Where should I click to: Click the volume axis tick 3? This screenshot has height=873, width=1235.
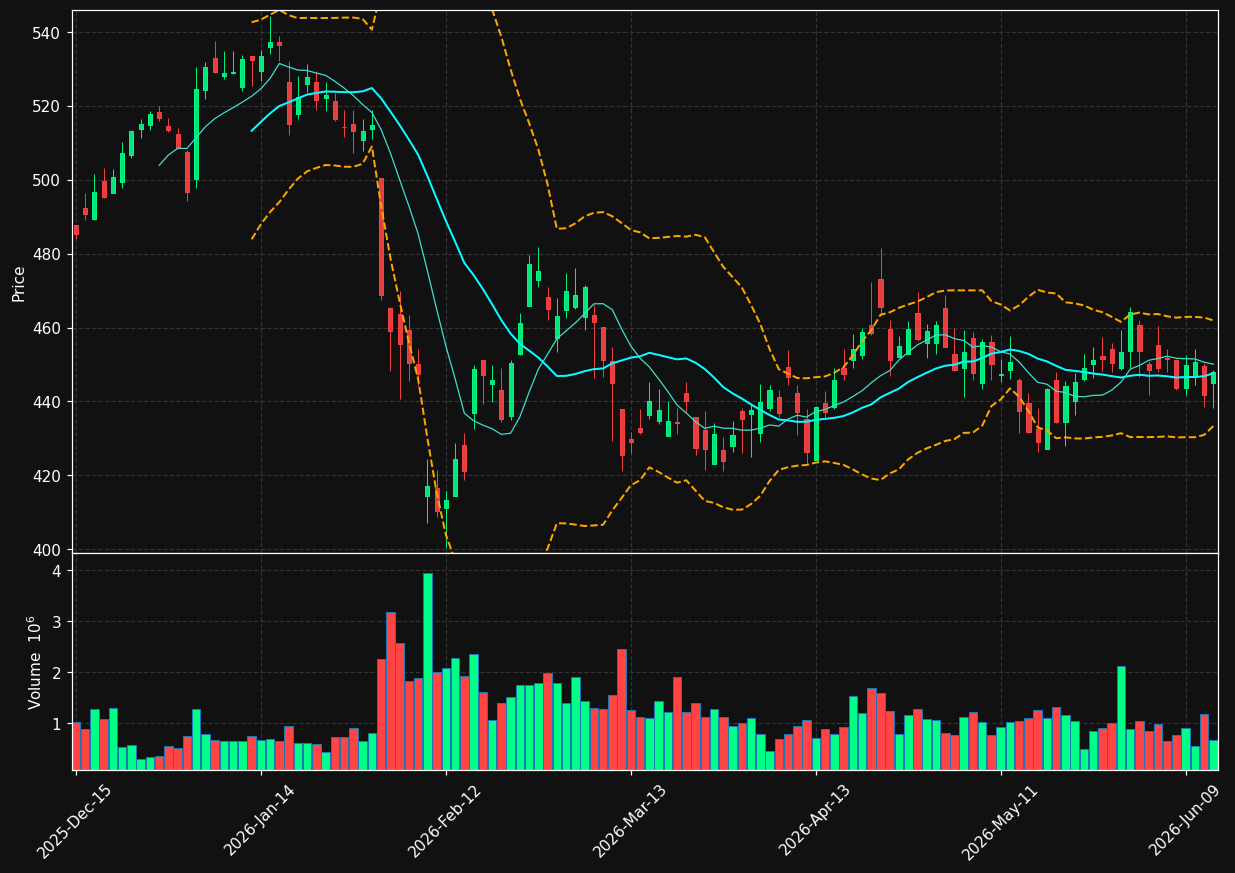point(57,623)
